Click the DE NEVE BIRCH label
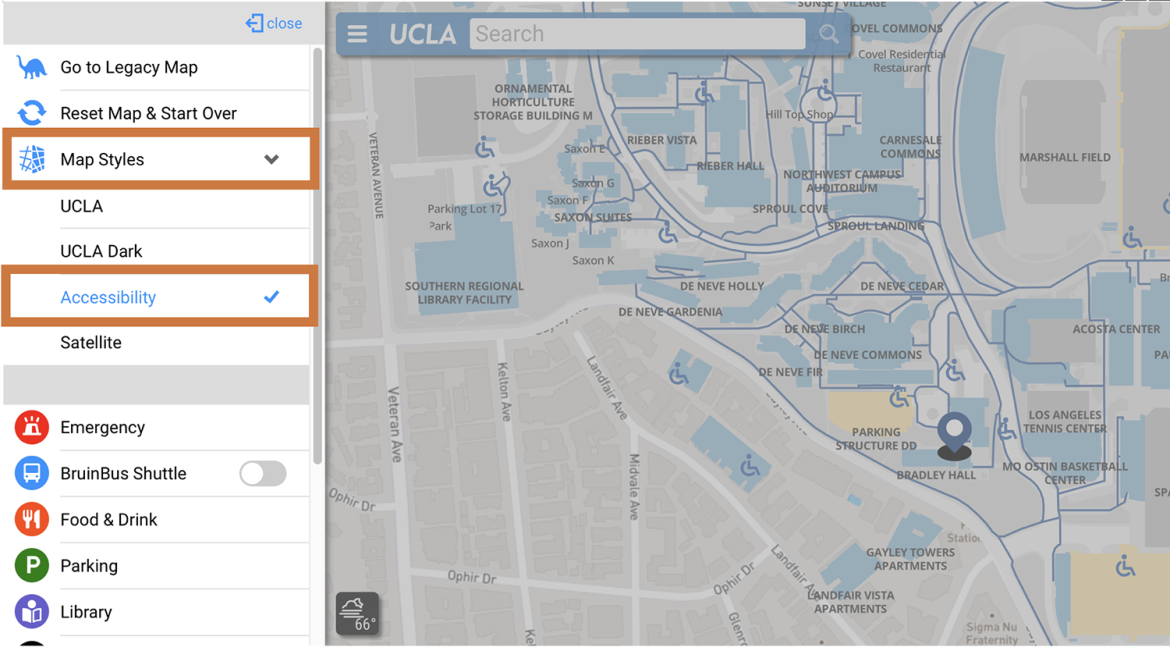 click(825, 329)
